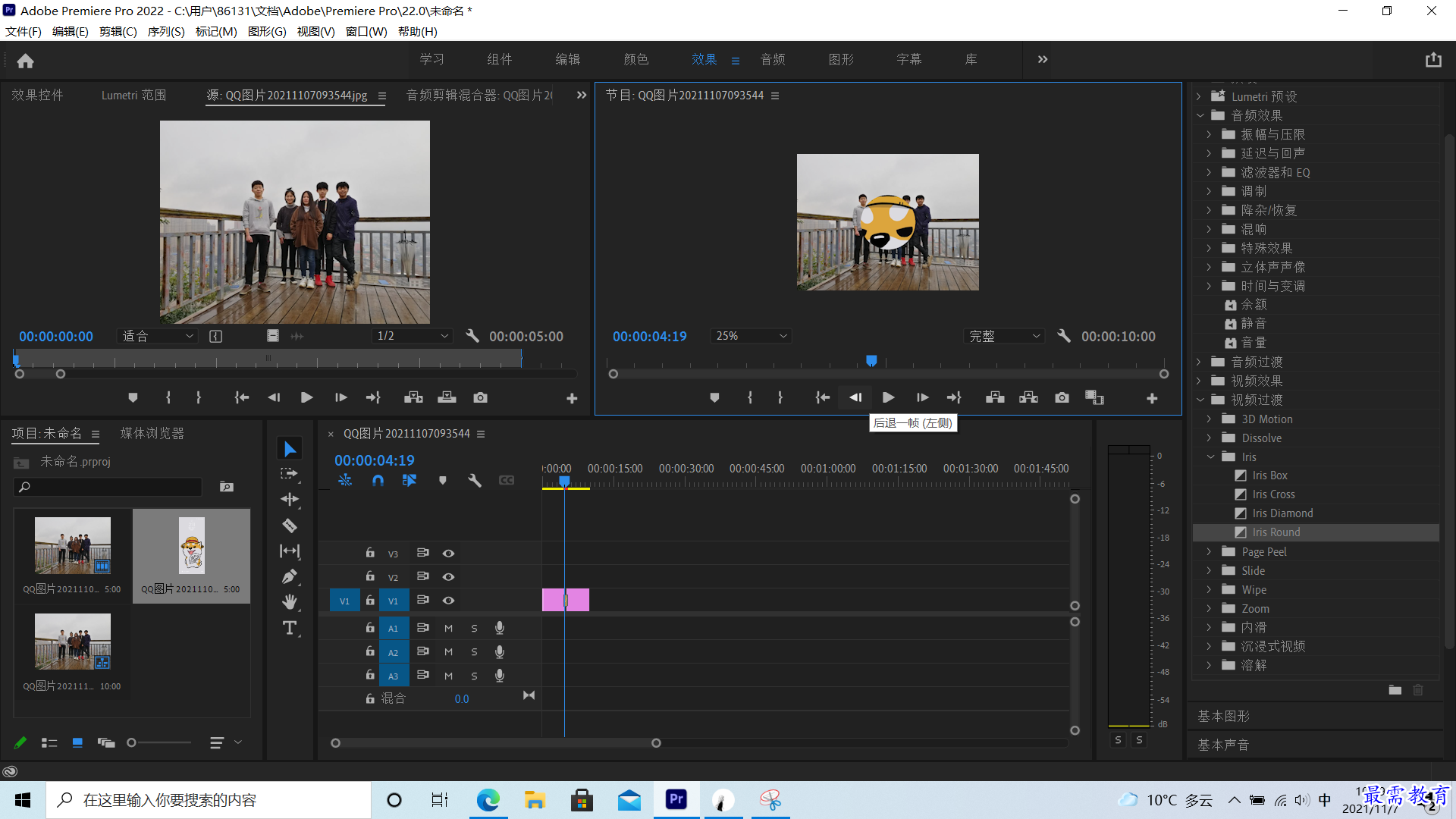This screenshot has width=1456, height=819.
Task: Toggle lock on V3 track
Action: [x=370, y=553]
